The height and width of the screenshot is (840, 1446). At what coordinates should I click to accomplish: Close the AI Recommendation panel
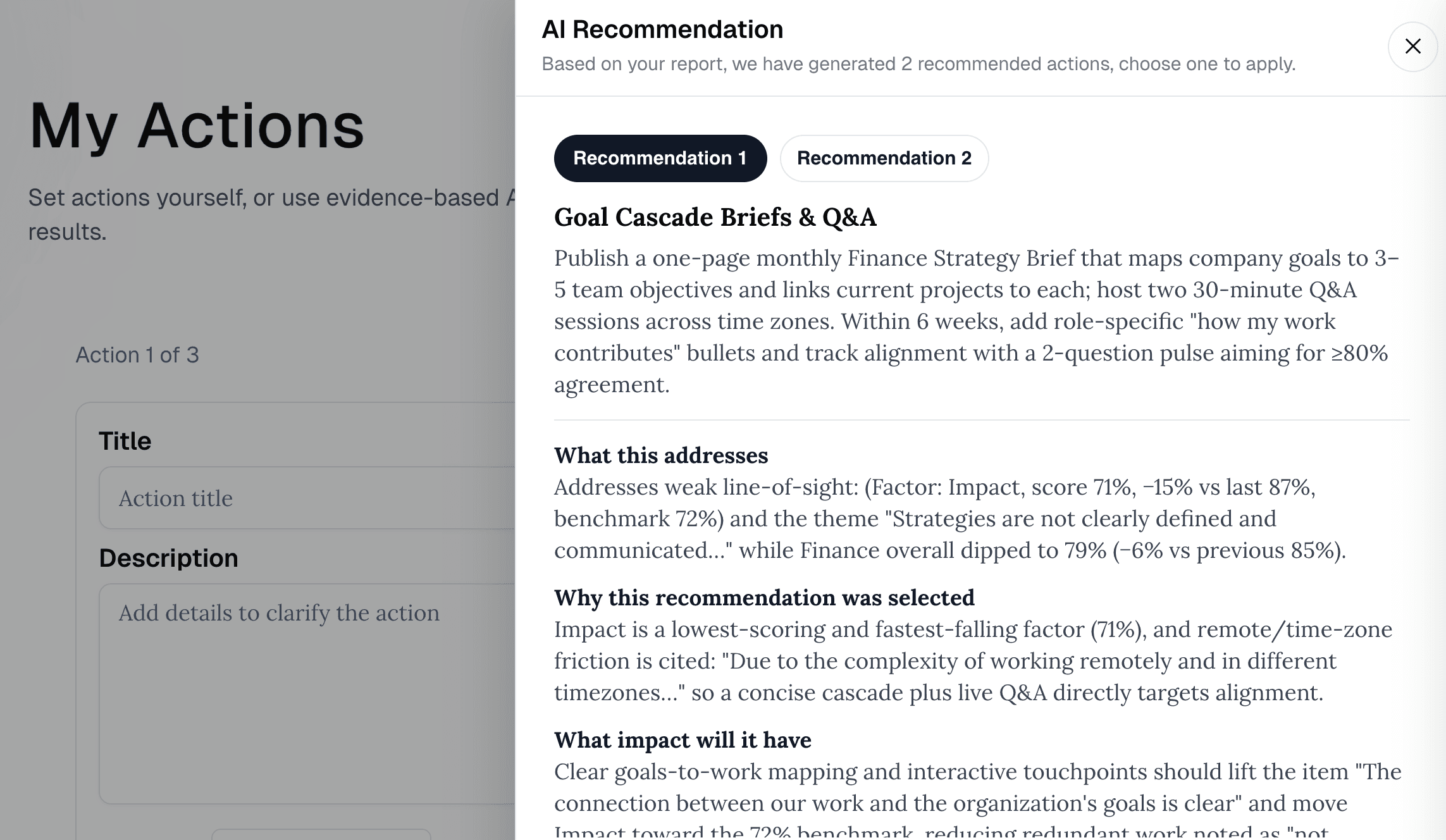click(1412, 46)
